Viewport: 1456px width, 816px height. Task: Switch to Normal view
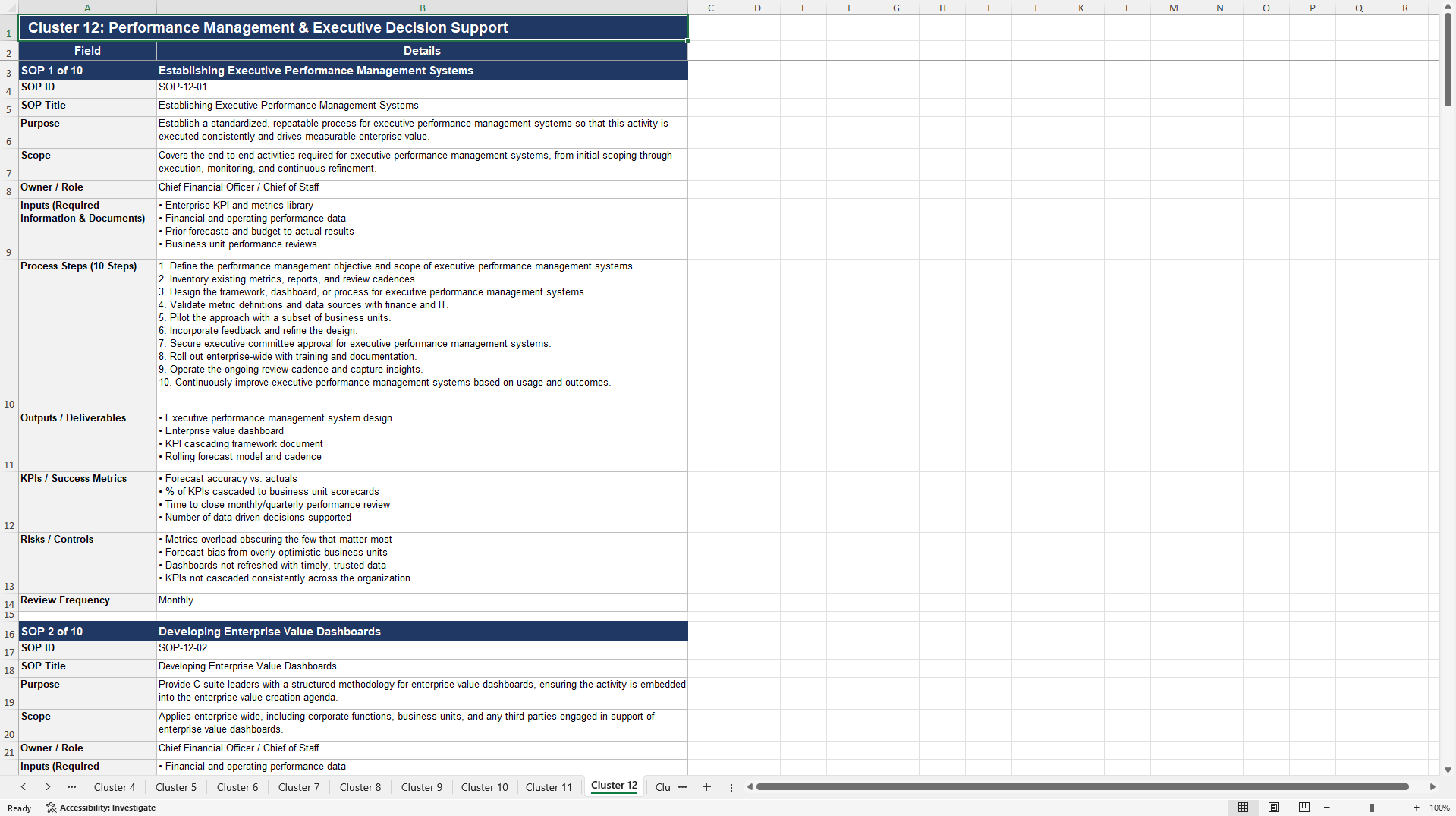pyautogui.click(x=1243, y=808)
